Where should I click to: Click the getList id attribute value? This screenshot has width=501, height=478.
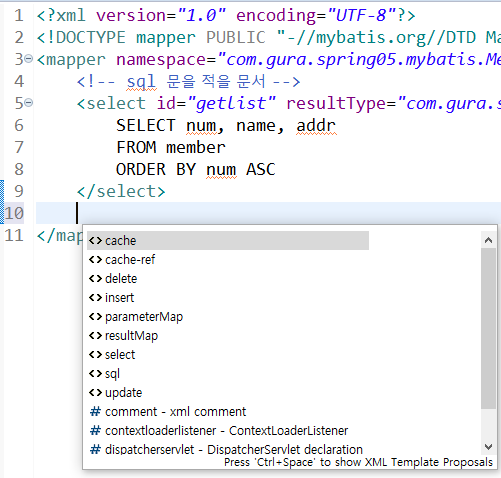tap(231, 103)
